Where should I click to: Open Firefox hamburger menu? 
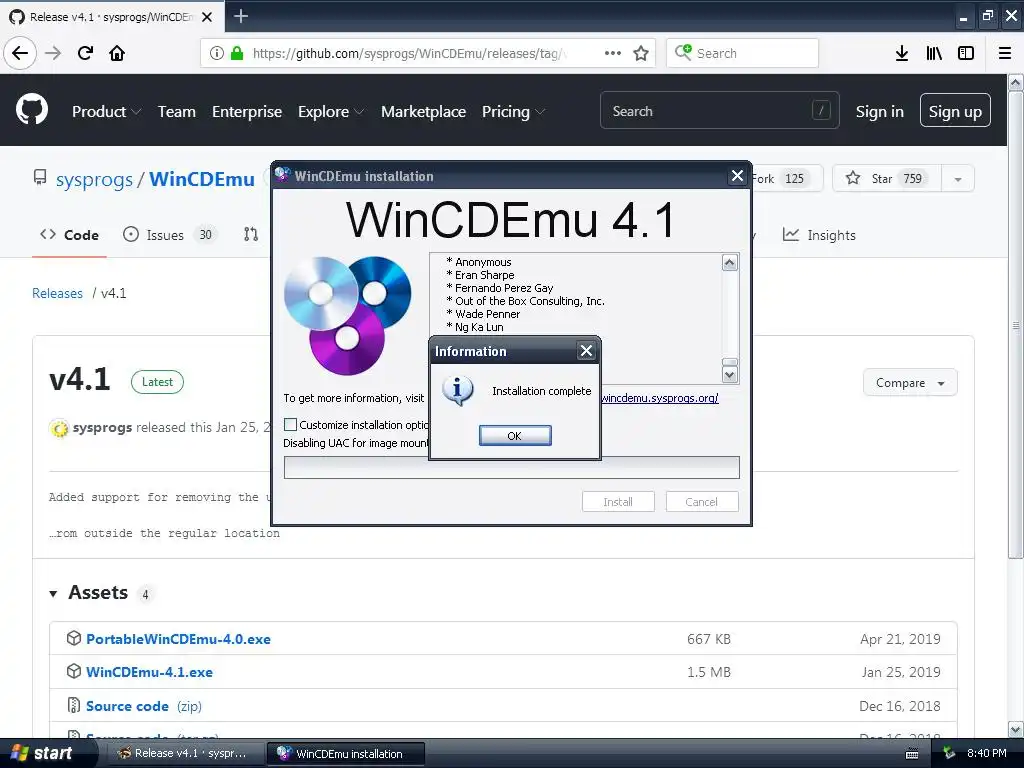(1005, 53)
